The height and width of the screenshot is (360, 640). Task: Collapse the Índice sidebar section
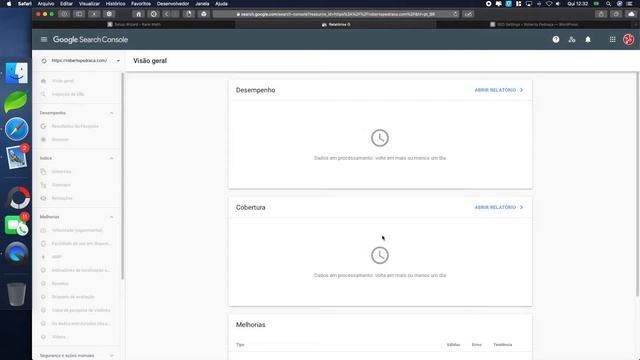pos(111,158)
